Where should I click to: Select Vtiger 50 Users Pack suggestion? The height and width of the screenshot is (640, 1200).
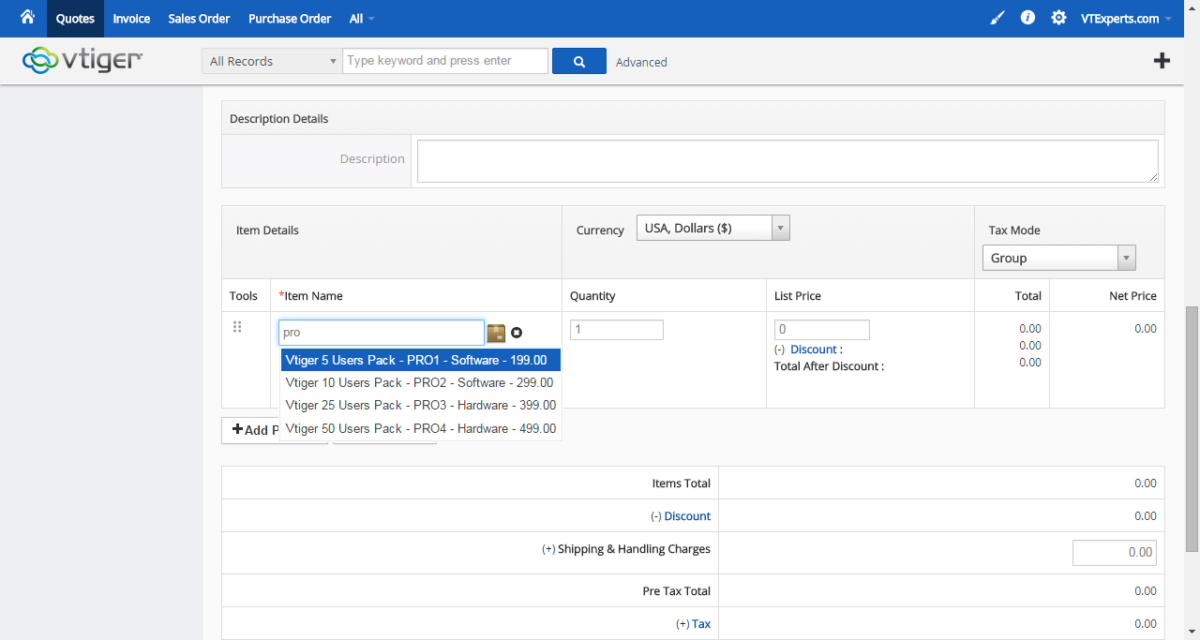[x=421, y=429]
